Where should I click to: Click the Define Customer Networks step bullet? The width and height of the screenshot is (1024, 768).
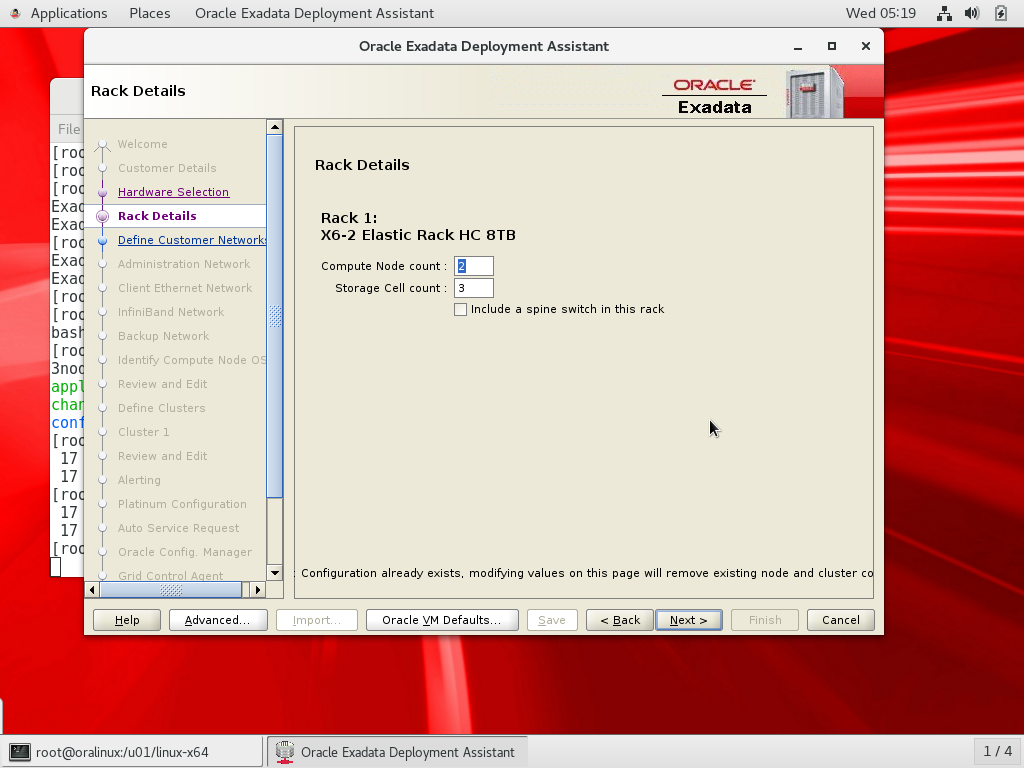point(102,240)
